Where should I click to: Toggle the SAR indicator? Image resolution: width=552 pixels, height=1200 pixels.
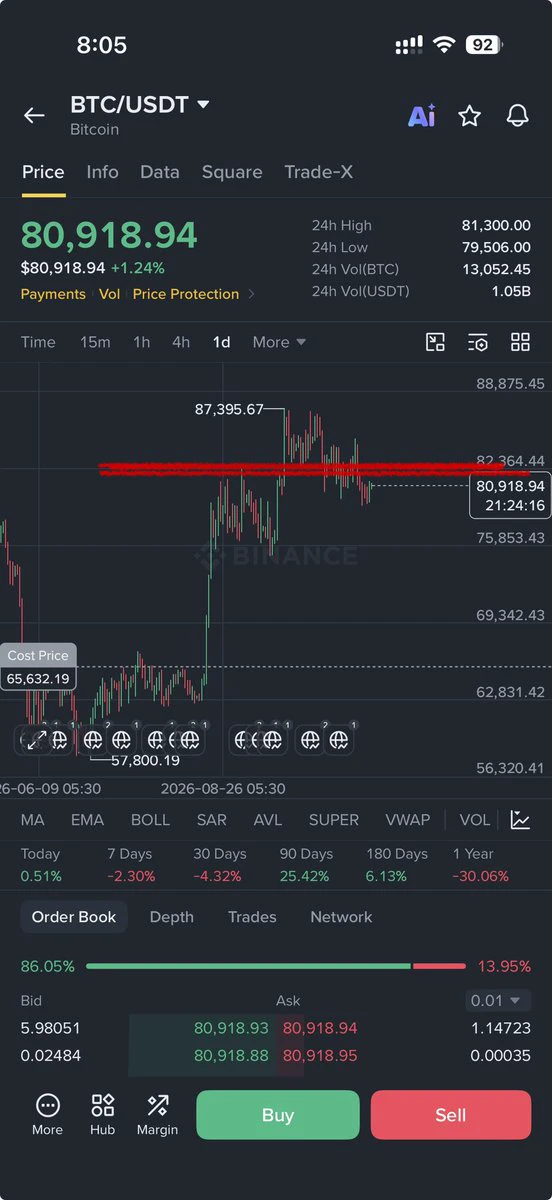212,820
